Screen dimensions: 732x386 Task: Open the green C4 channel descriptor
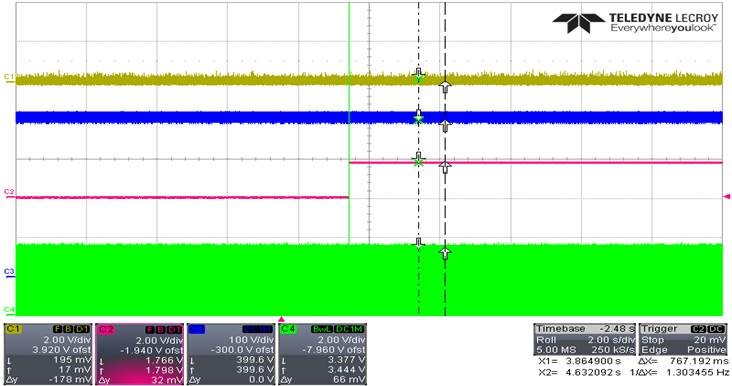click(322, 354)
